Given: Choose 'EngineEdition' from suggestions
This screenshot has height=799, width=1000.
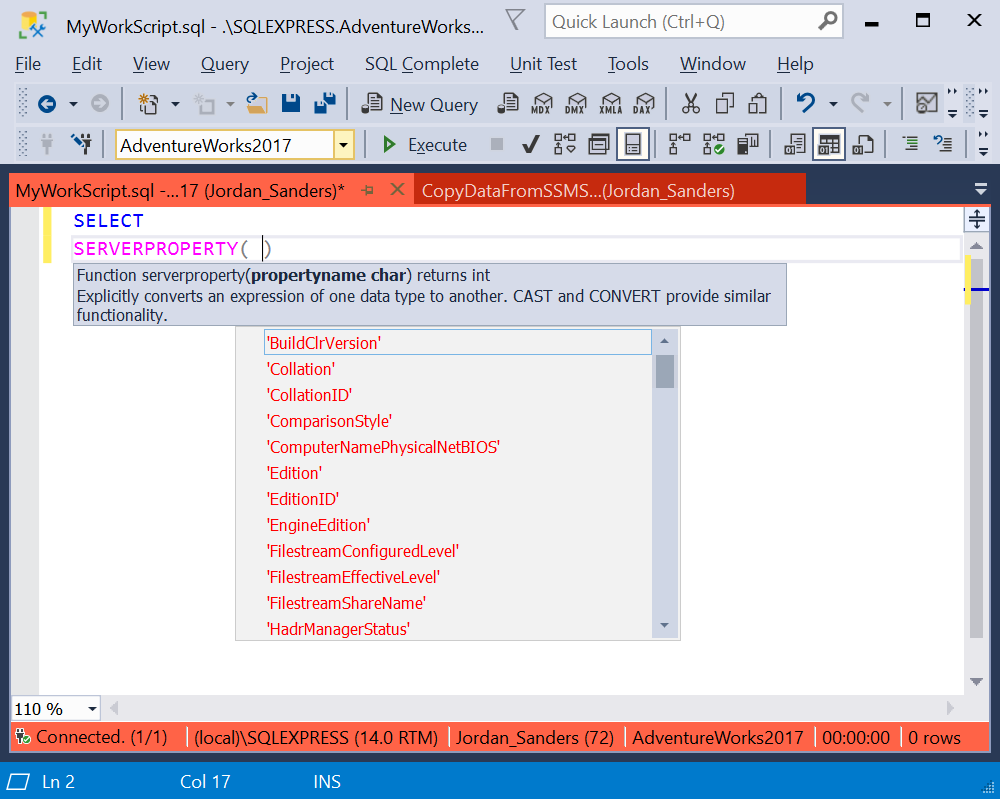Looking at the screenshot, I should [x=457, y=525].
